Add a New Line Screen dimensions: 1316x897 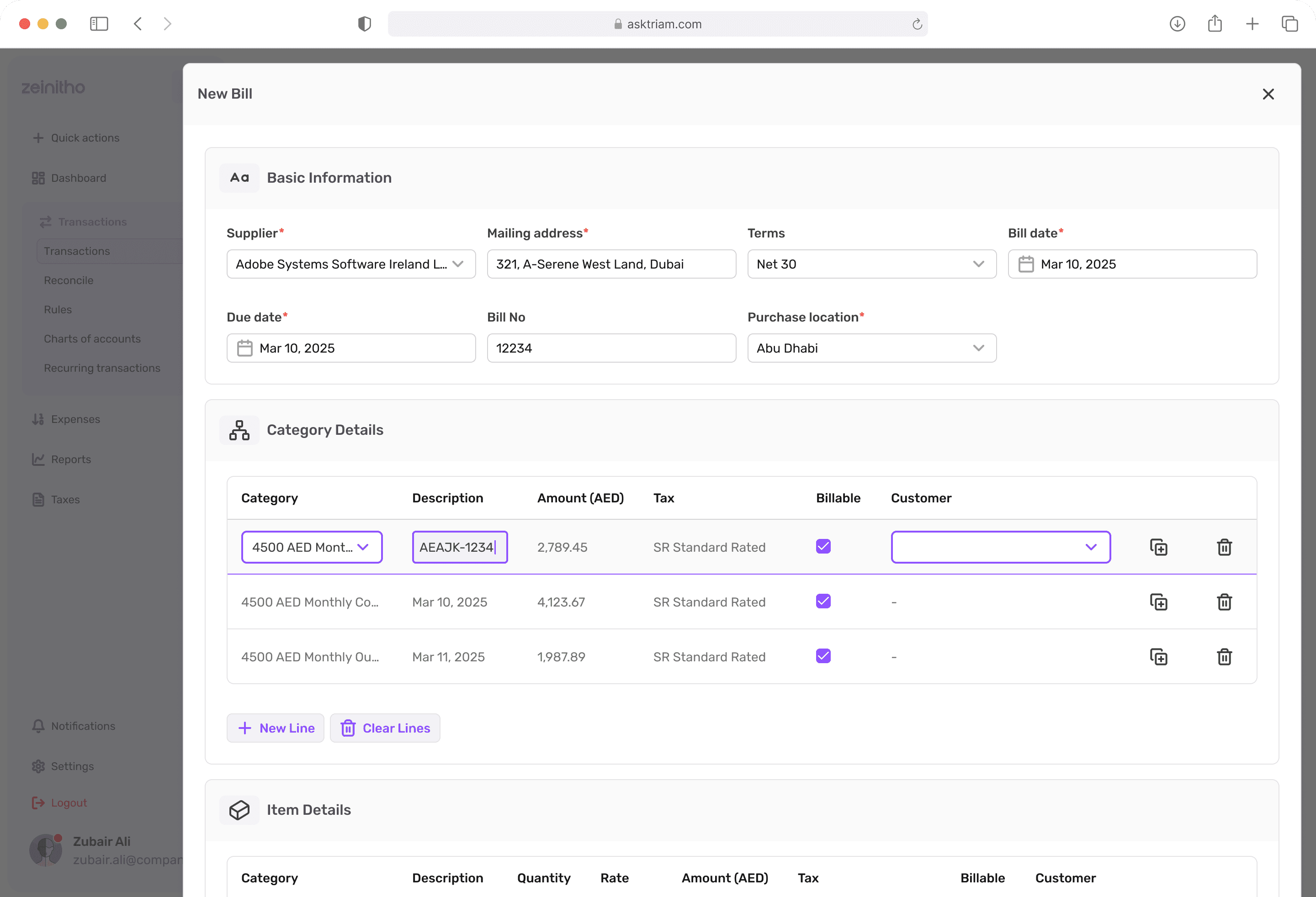[x=275, y=728]
